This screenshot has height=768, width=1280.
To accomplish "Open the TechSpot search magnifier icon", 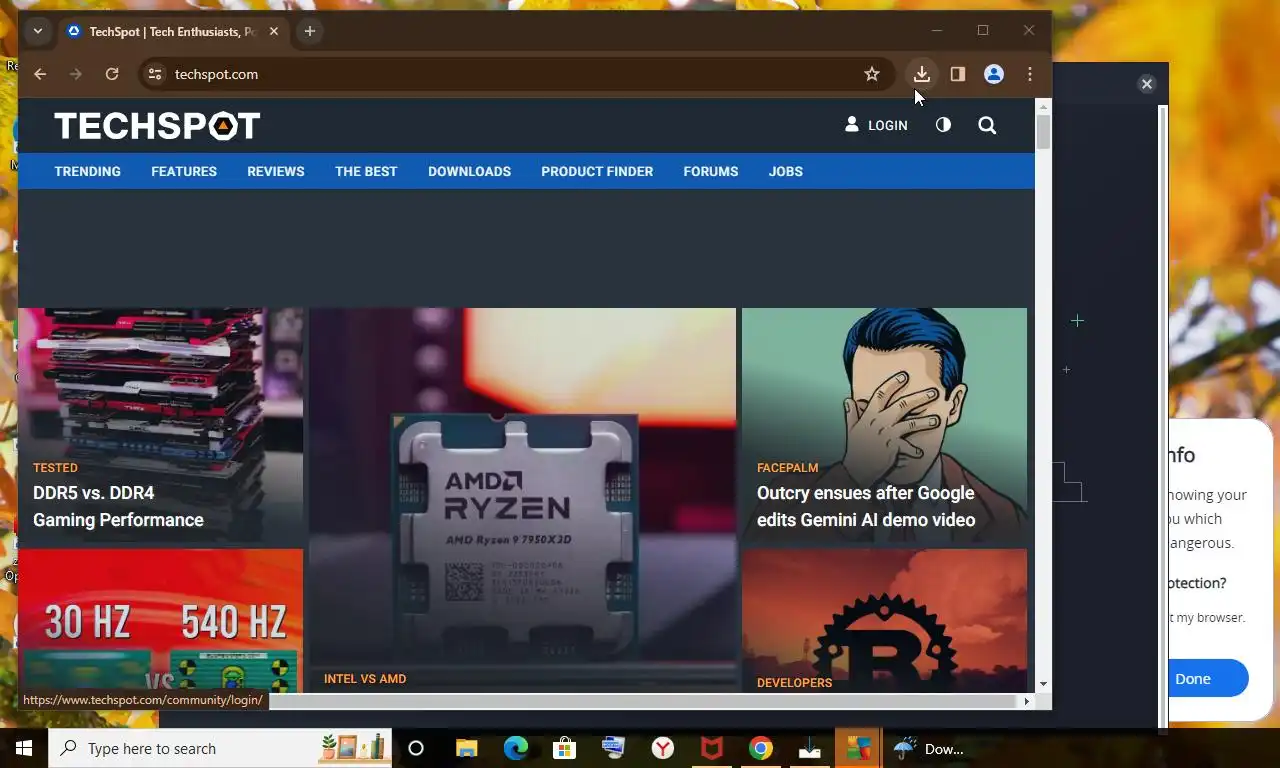I will [x=987, y=125].
